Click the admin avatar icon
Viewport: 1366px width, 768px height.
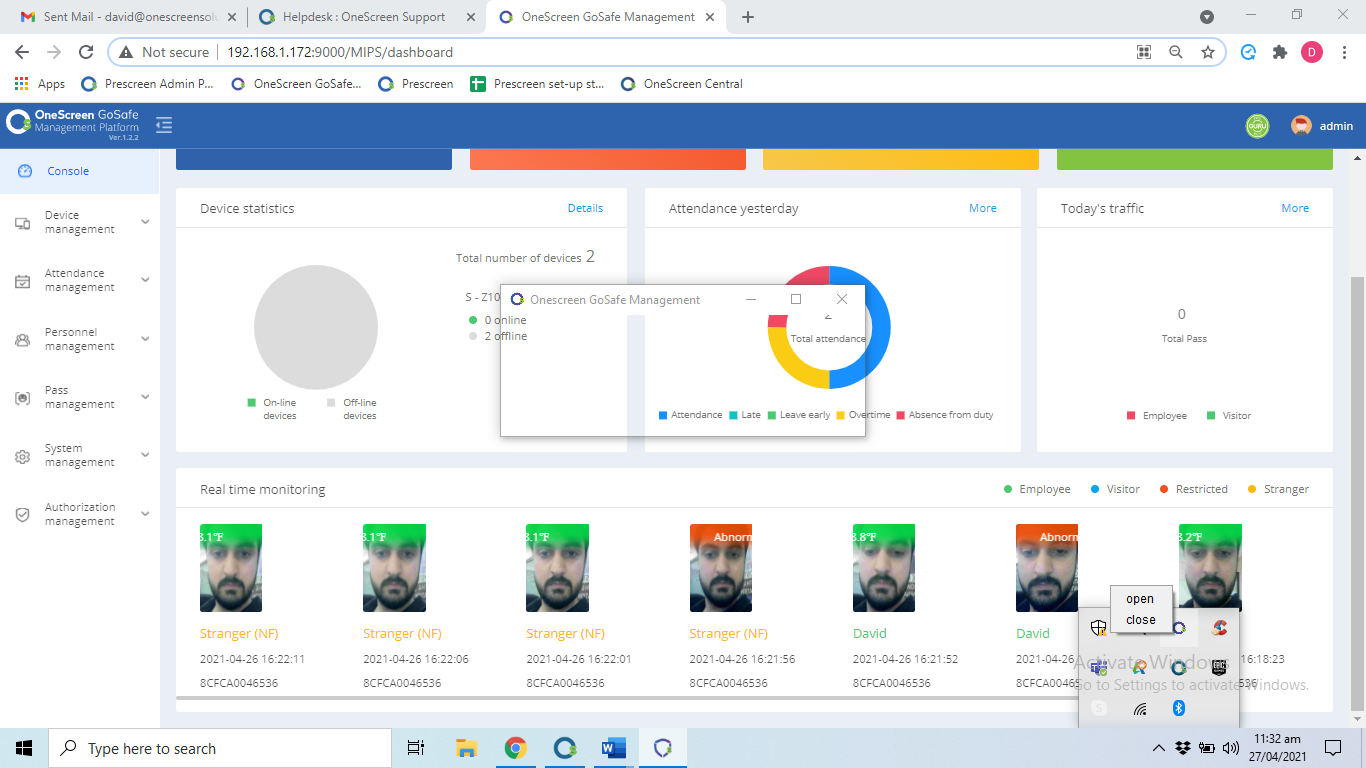(1301, 126)
